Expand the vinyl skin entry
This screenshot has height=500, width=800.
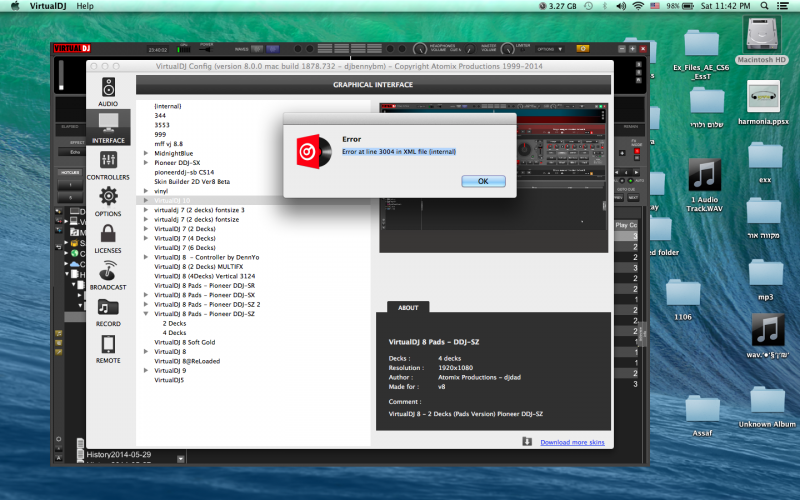[146, 191]
